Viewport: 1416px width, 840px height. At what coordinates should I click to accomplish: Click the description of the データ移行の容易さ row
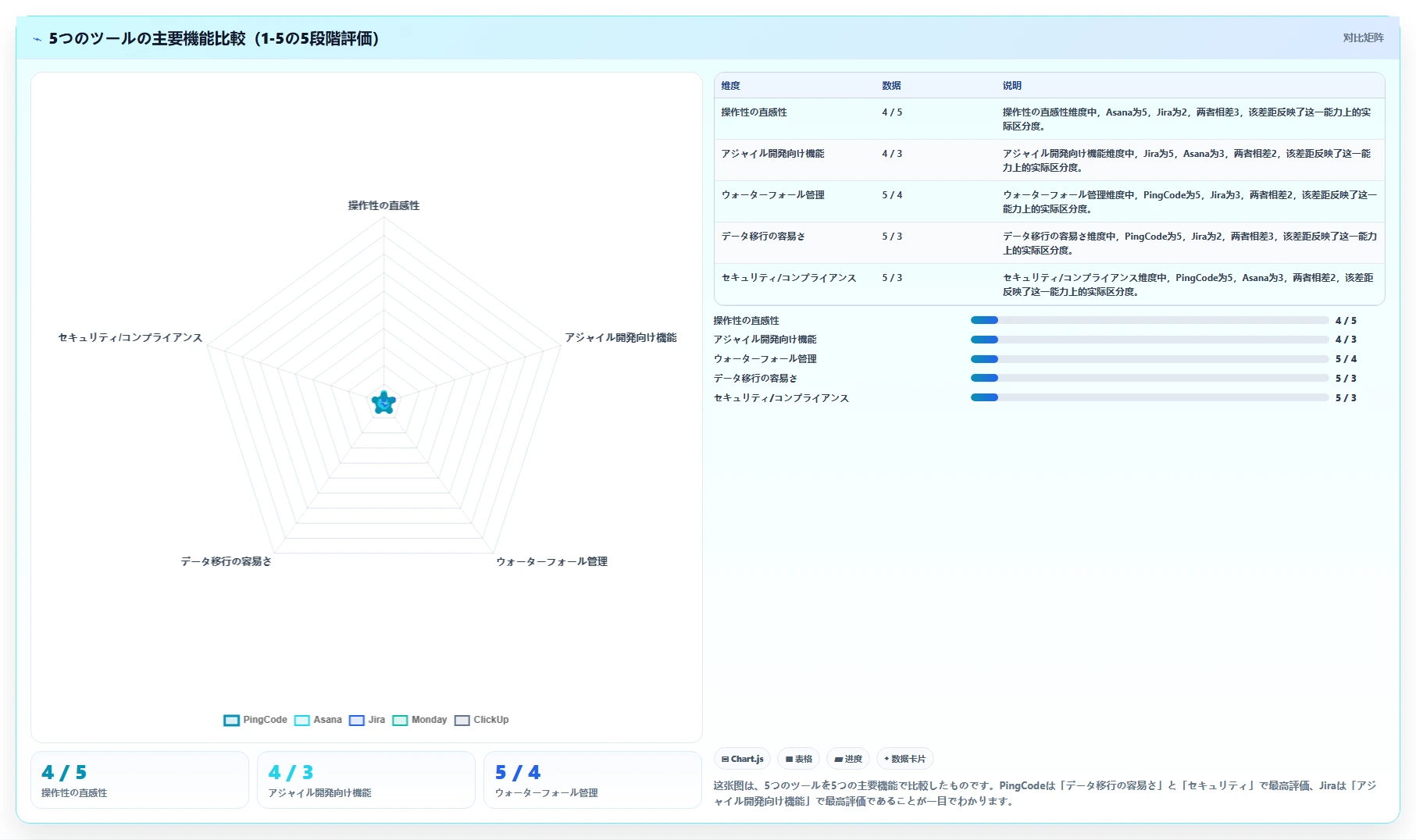tap(1190, 243)
